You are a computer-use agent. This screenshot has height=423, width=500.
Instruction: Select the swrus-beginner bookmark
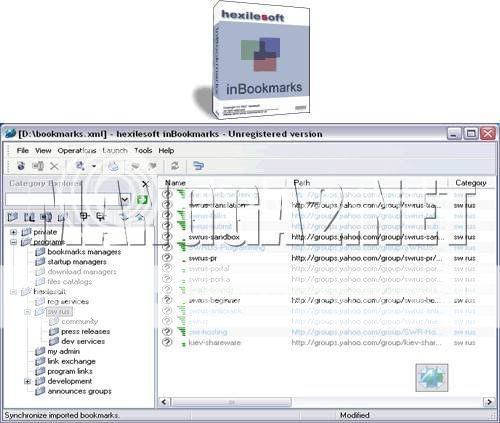tap(214, 301)
